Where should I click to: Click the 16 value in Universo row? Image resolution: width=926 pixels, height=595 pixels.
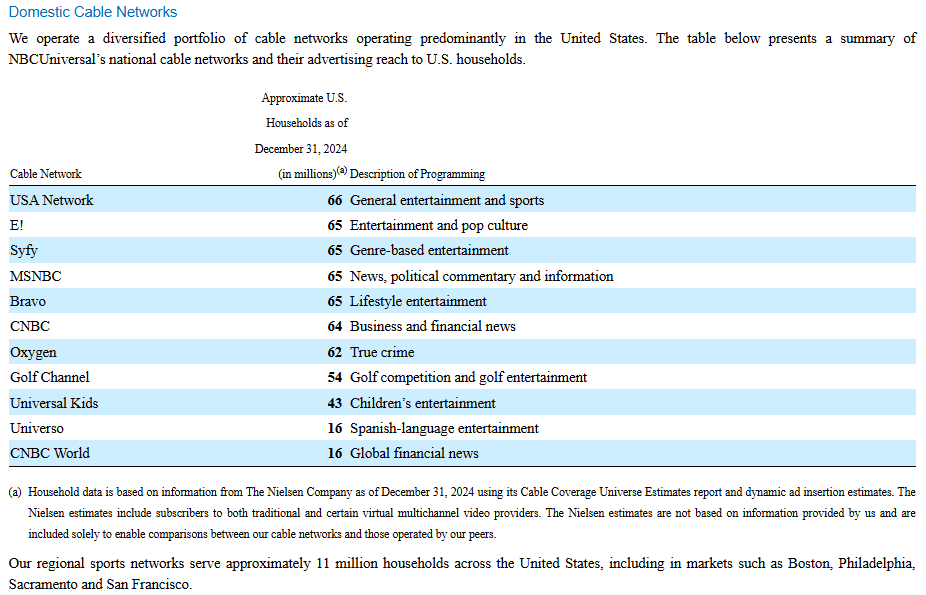point(335,428)
